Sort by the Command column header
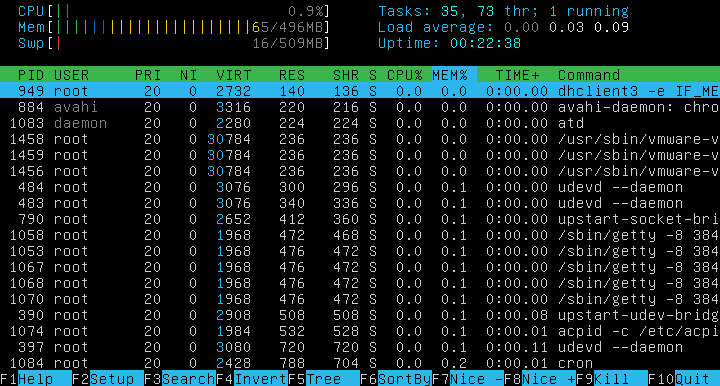Image resolution: width=720 pixels, height=386 pixels. 589,75
